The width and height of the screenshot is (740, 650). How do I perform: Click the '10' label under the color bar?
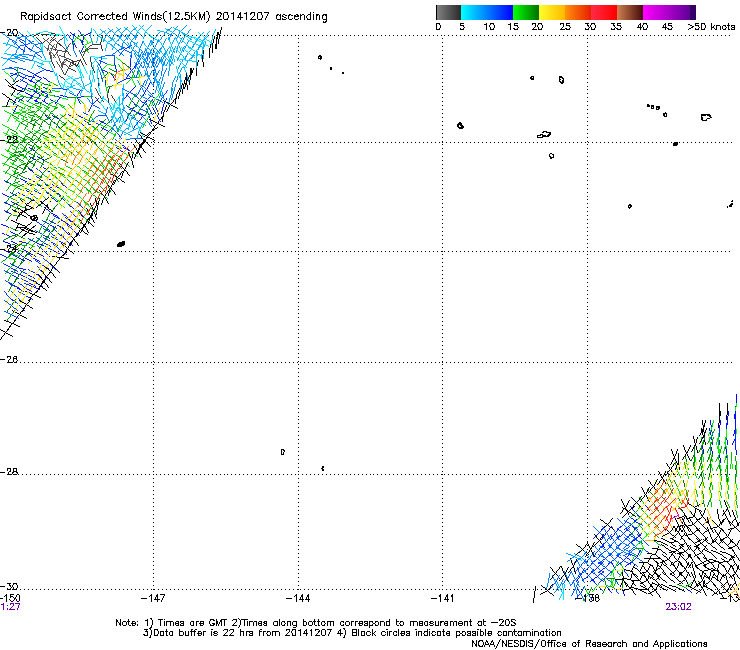489,26
